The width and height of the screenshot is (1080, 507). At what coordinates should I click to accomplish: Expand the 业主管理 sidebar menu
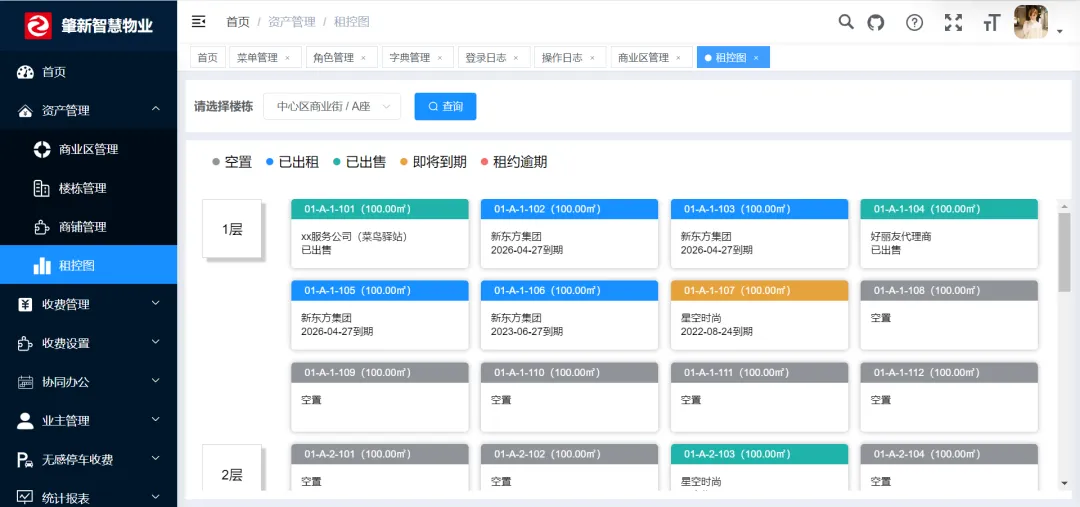(88, 421)
